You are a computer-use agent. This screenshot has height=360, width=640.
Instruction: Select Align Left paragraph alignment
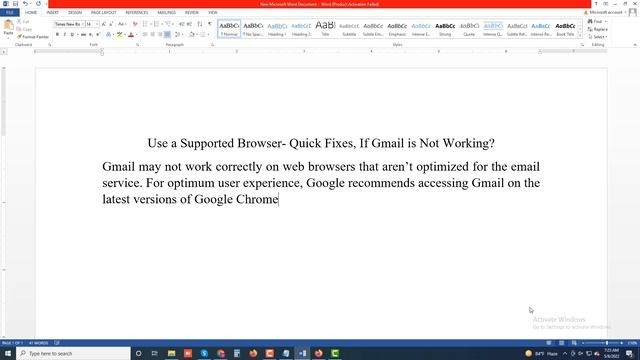145,35
